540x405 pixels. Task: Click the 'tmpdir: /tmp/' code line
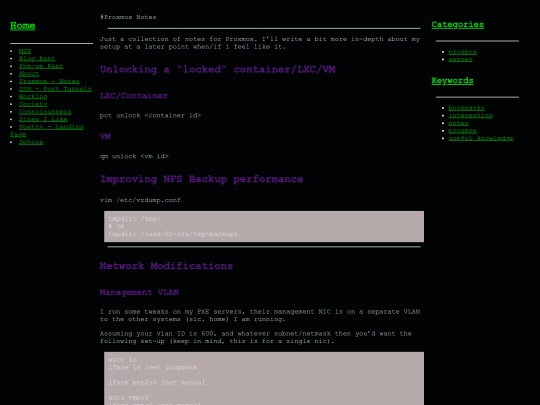(x=134, y=219)
